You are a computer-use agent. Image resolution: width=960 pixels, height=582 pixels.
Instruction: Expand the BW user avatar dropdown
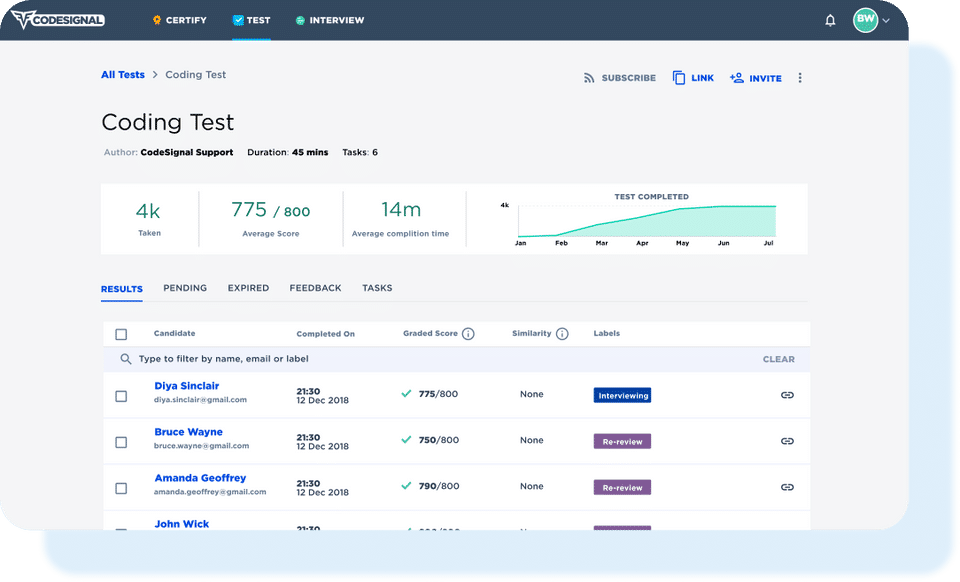pyautogui.click(x=871, y=20)
